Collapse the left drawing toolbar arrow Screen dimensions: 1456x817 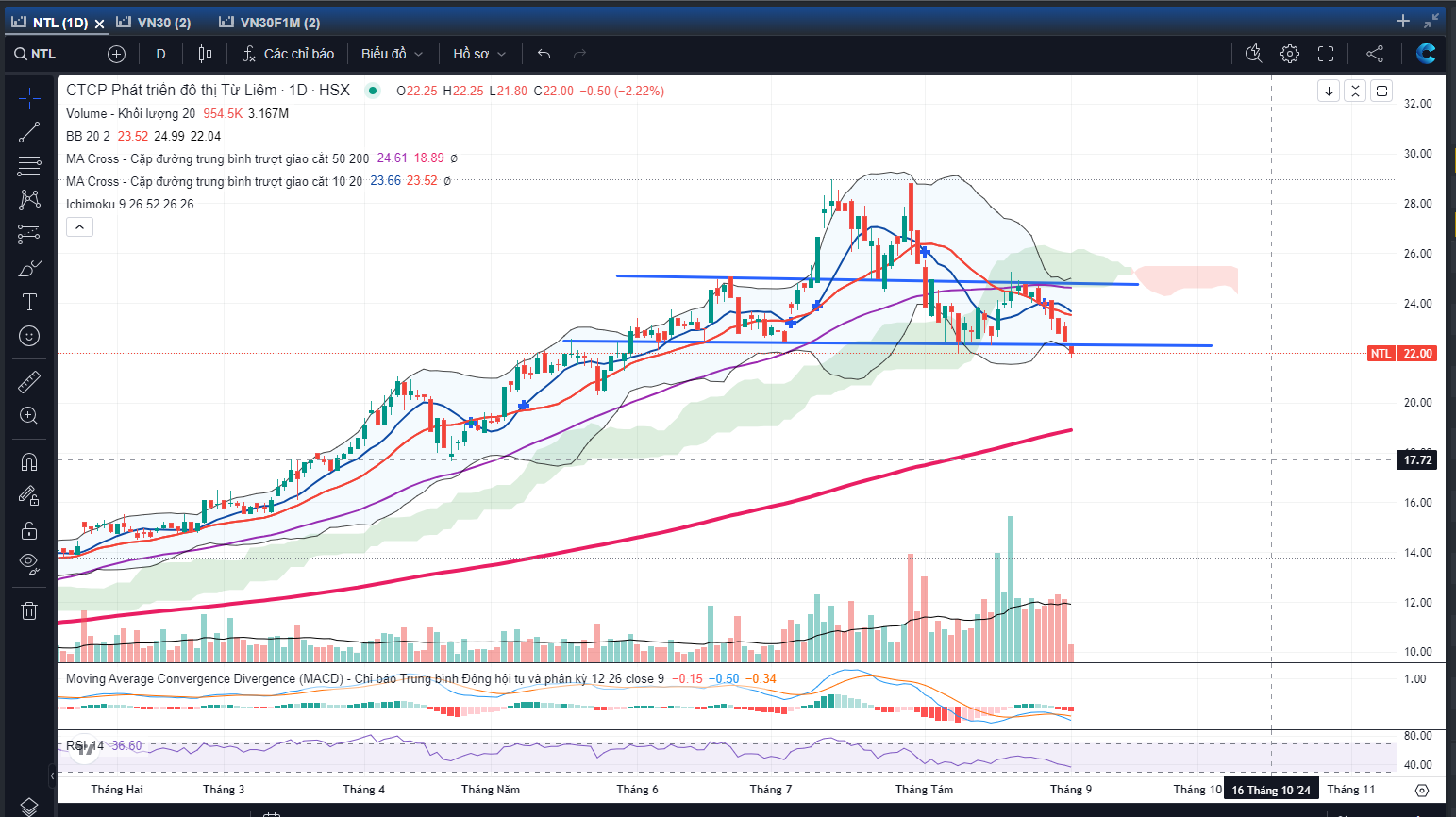tap(54, 775)
